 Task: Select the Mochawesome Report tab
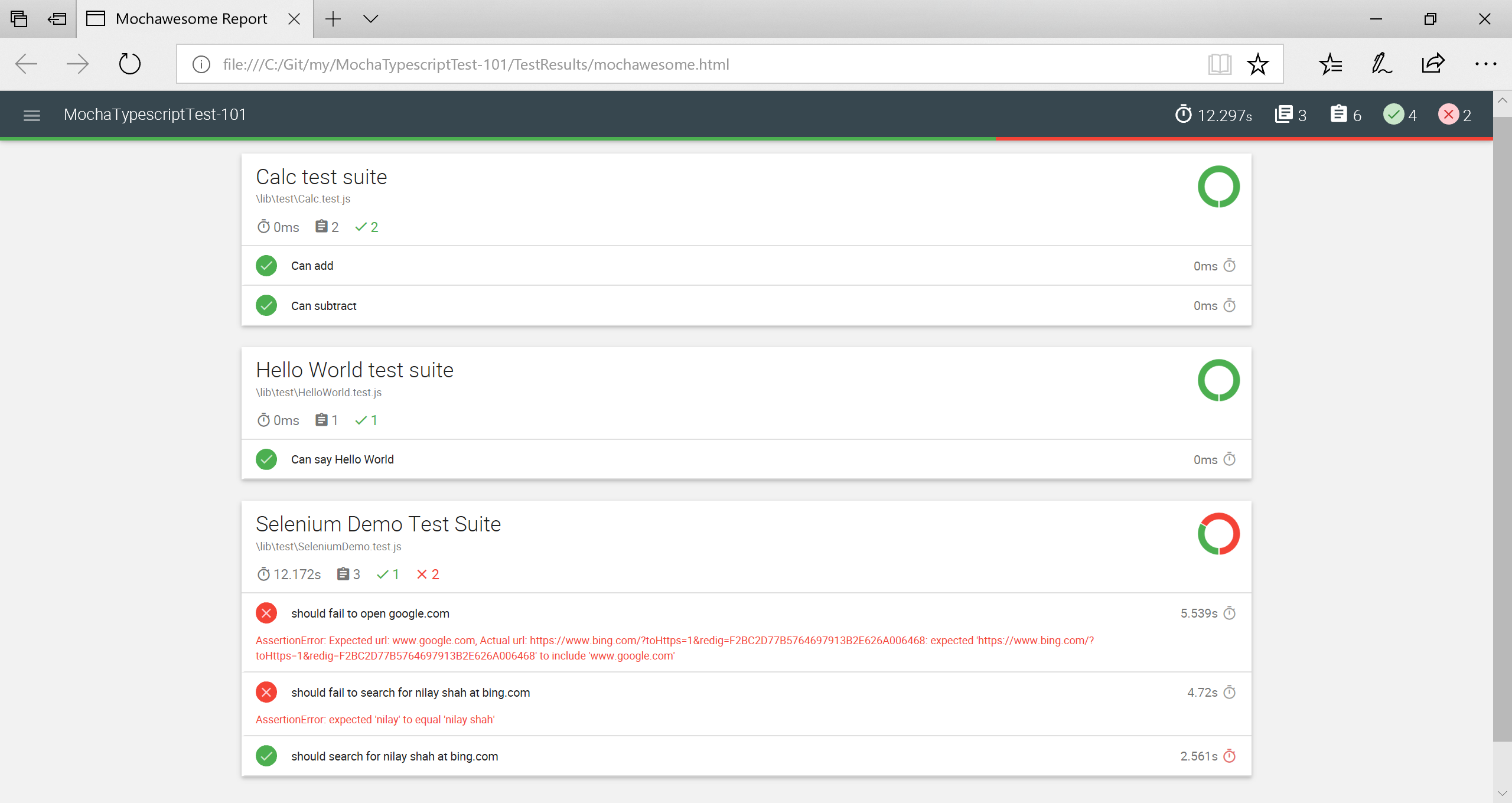coord(195,19)
